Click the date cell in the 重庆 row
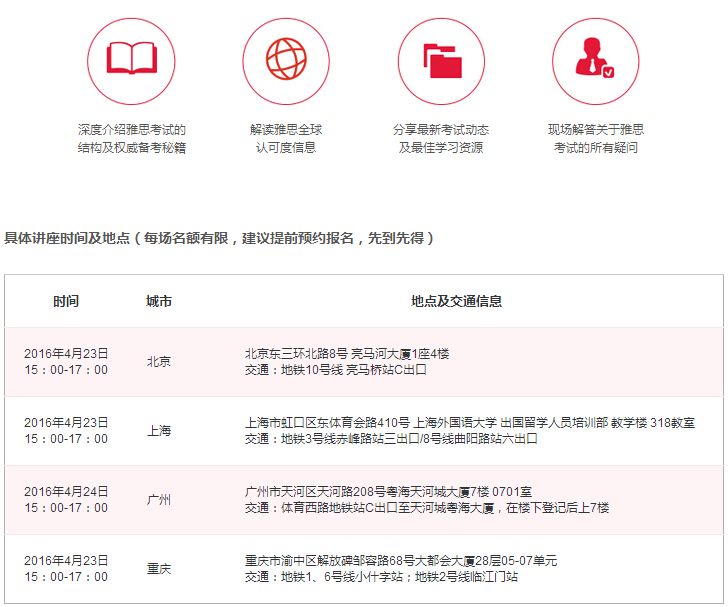The width and height of the screenshot is (728, 607). 66,568
